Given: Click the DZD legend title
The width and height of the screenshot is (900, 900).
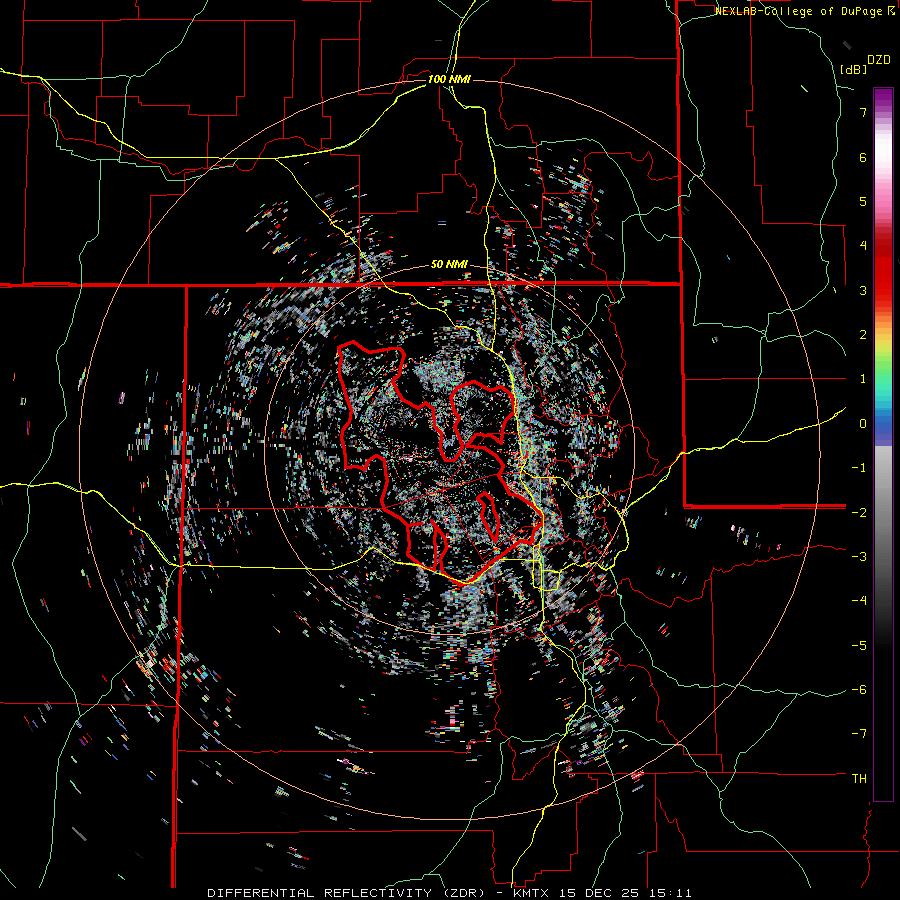Looking at the screenshot, I should point(879,60).
